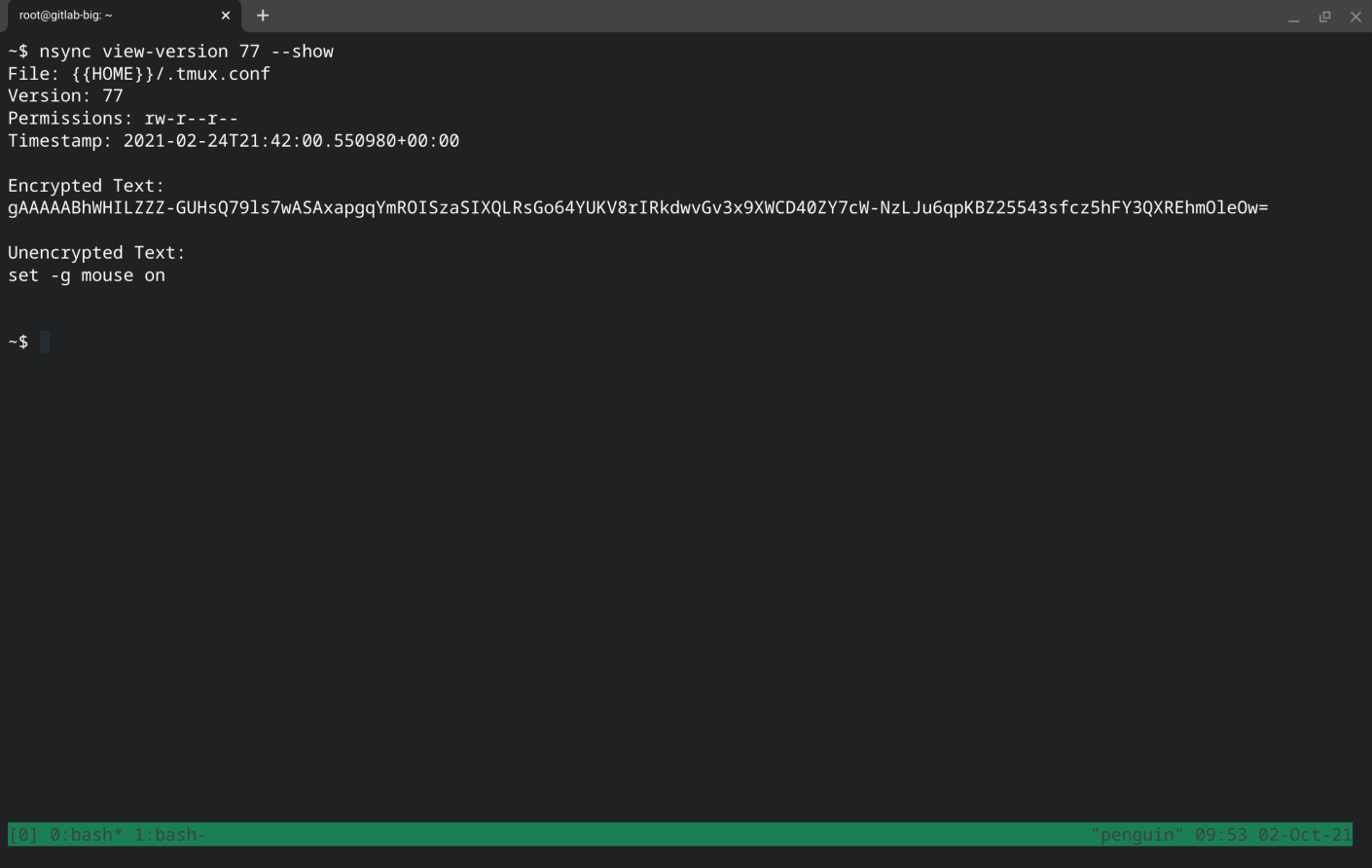1372x868 pixels.
Task: Click the File: {{HOME}}/.tmux.conf line
Action: [139, 74]
